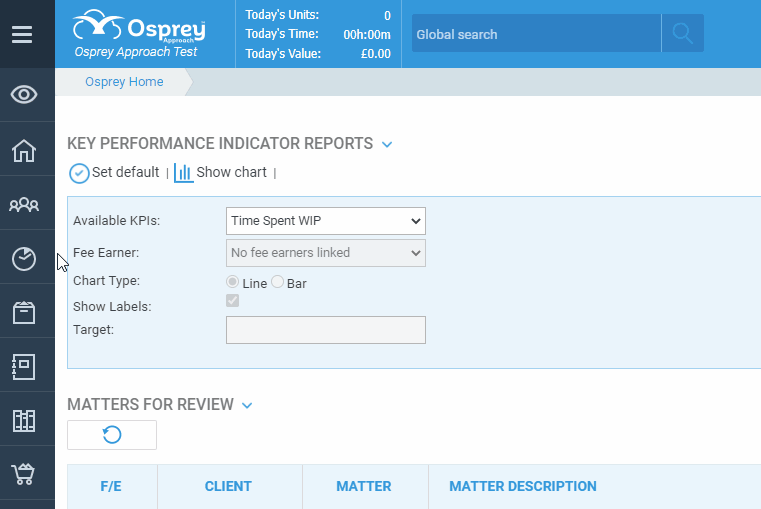The width and height of the screenshot is (761, 509).
Task: Select the Bar chart type
Action: coord(277,282)
